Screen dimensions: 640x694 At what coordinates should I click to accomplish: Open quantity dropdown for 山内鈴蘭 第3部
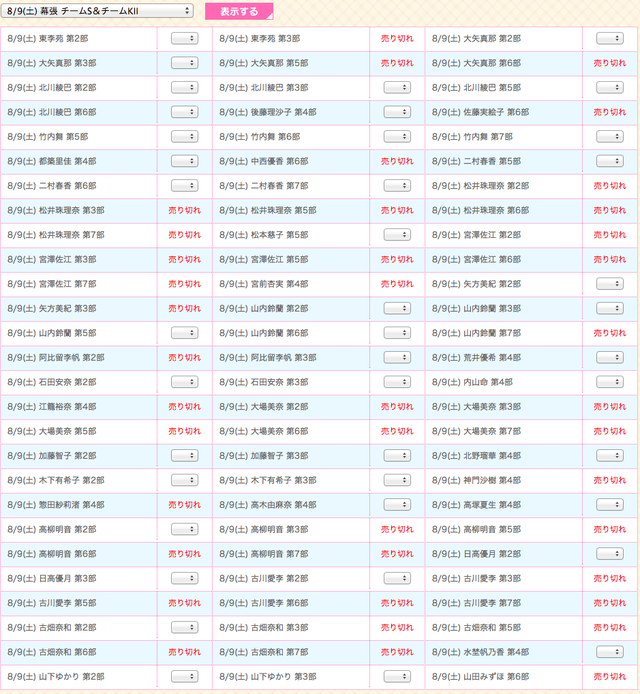609,308
